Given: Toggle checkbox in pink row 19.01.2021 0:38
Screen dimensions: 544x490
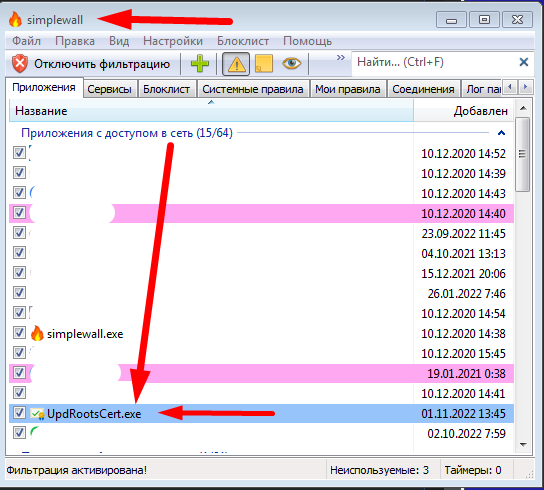Looking at the screenshot, I should coord(19,373).
